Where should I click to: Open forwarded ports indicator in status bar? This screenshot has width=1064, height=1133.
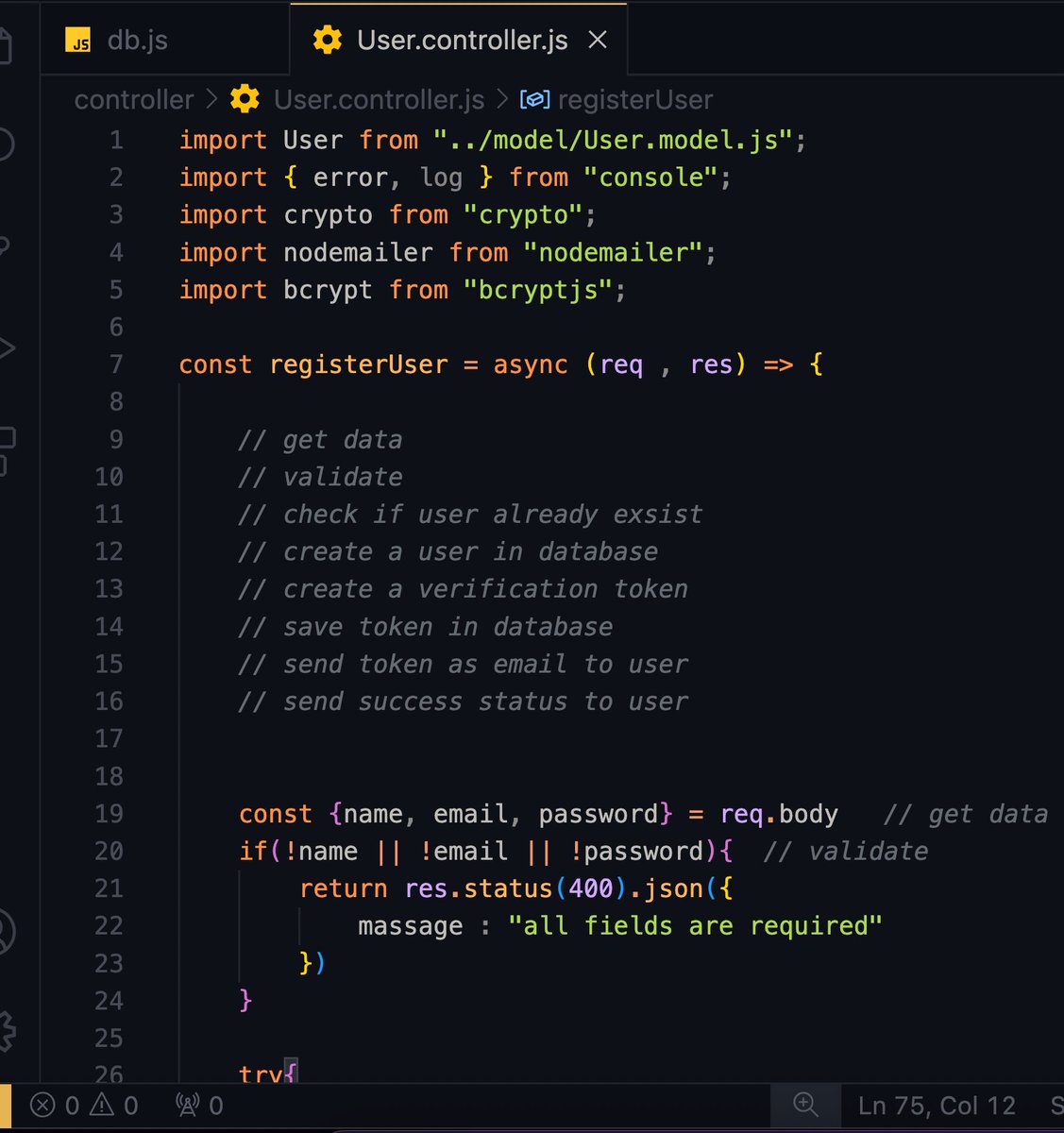199,1106
